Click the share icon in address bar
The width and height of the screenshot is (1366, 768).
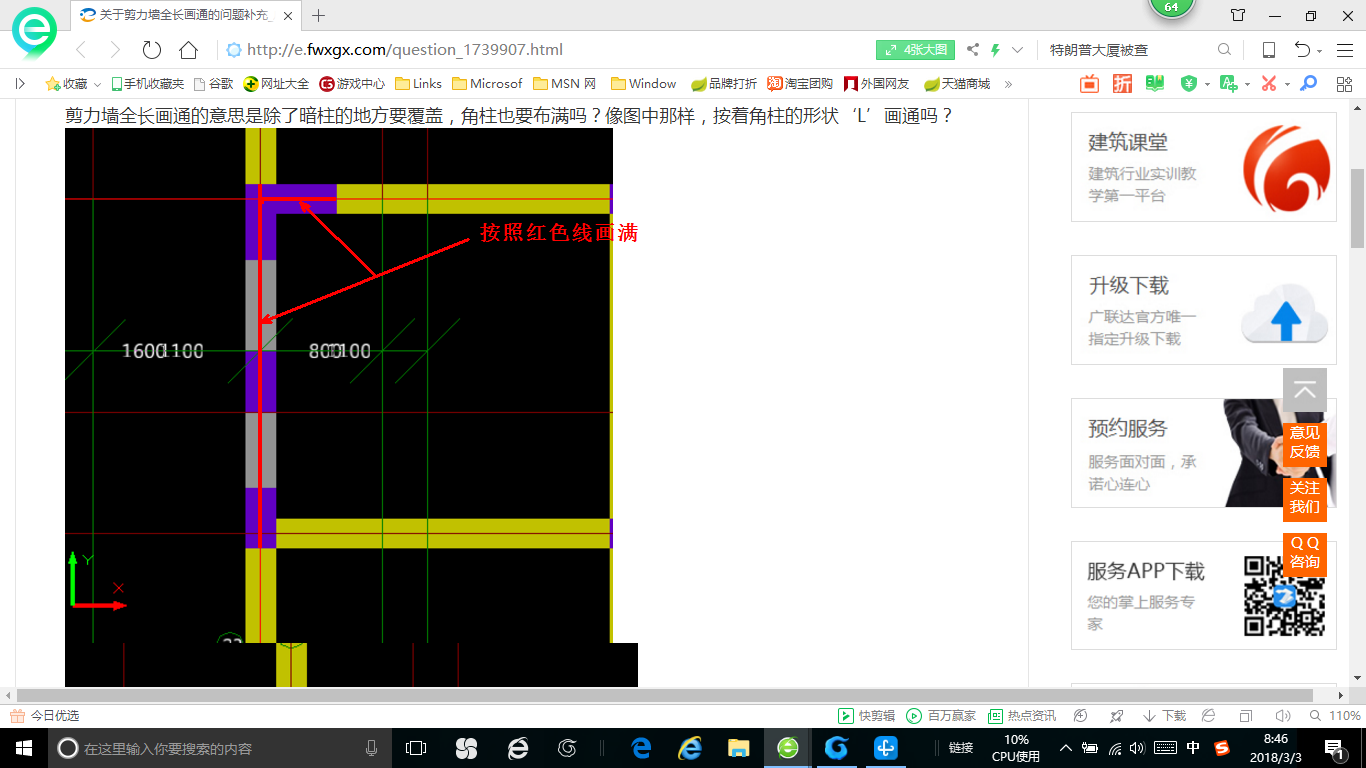click(973, 50)
